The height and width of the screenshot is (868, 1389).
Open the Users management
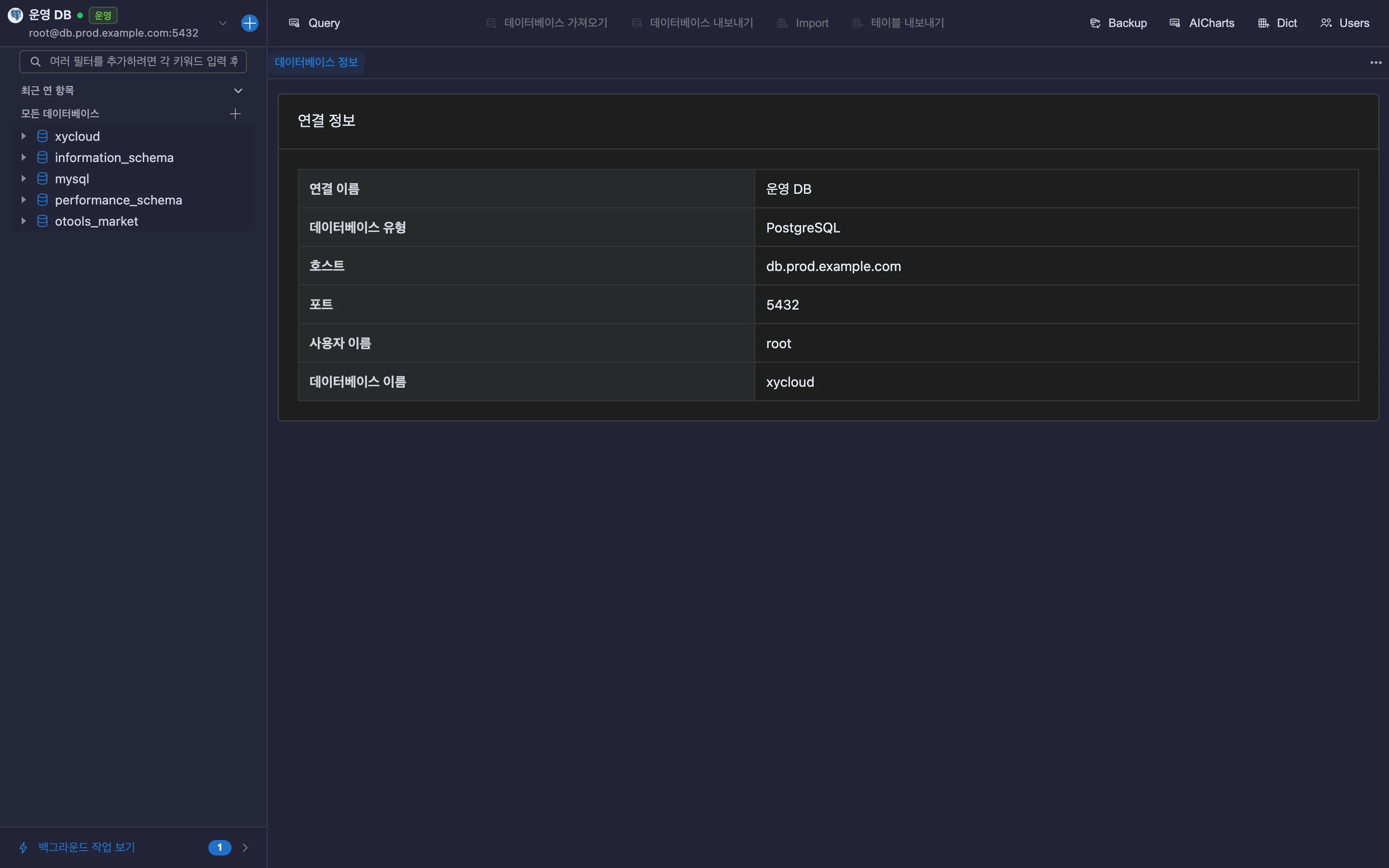tap(1344, 23)
